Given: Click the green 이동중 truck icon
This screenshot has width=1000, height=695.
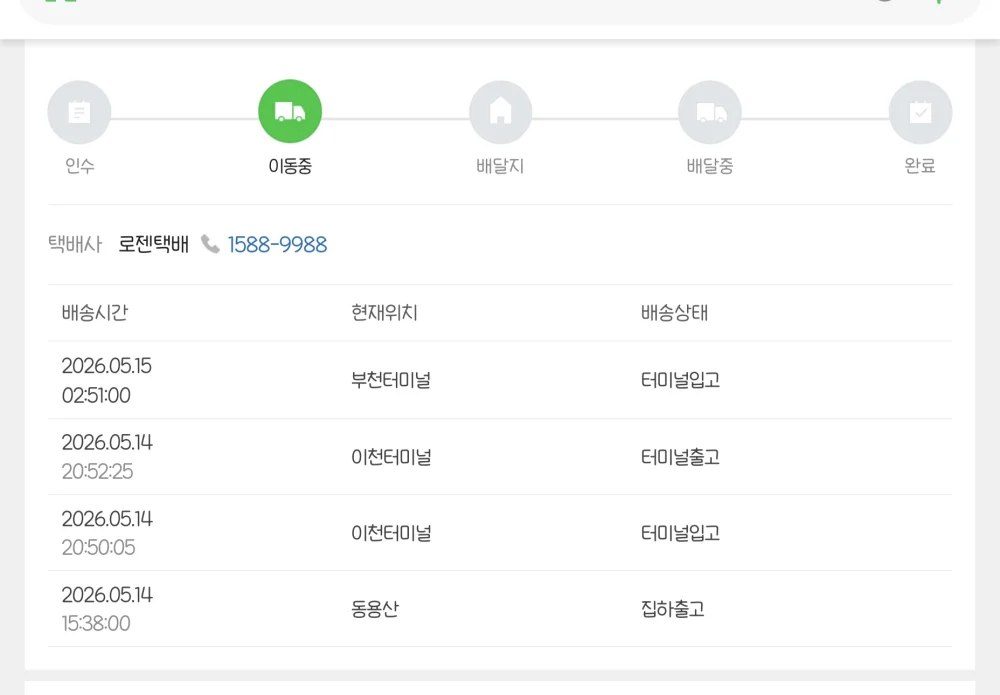Looking at the screenshot, I should coord(290,112).
